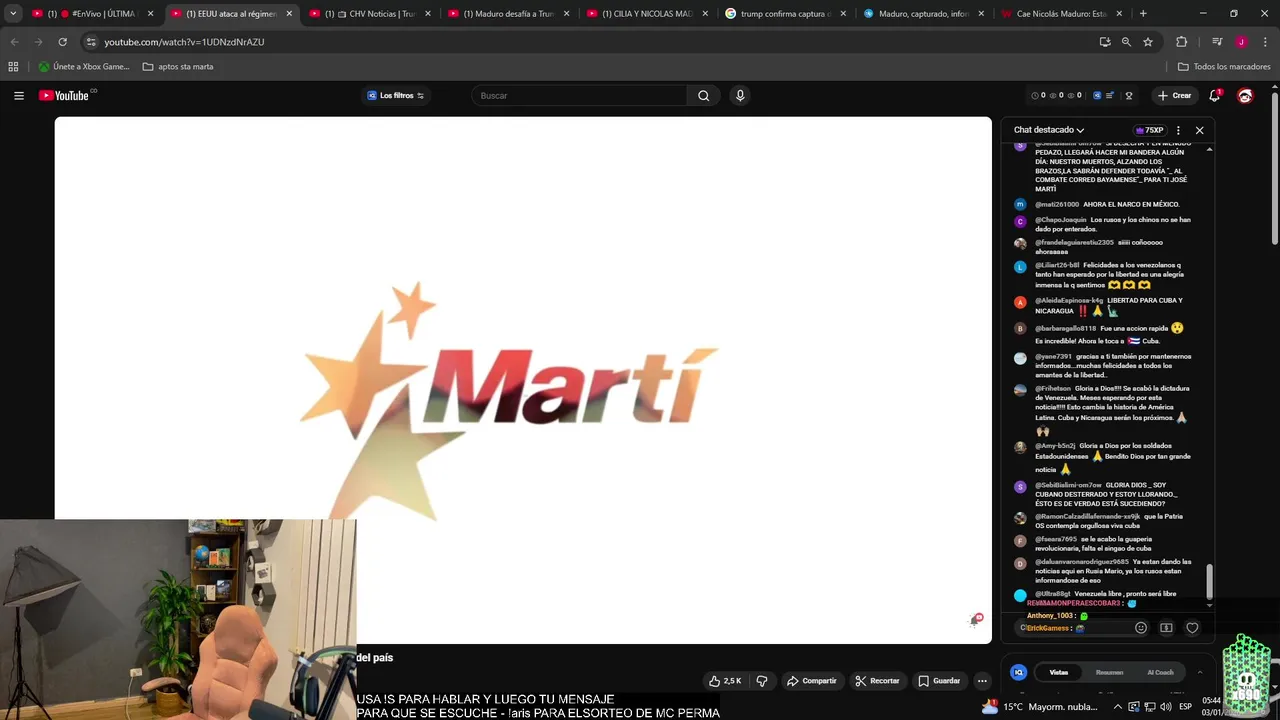Expand the Chat destacado dropdown
The height and width of the screenshot is (720, 1280).
click(1049, 130)
